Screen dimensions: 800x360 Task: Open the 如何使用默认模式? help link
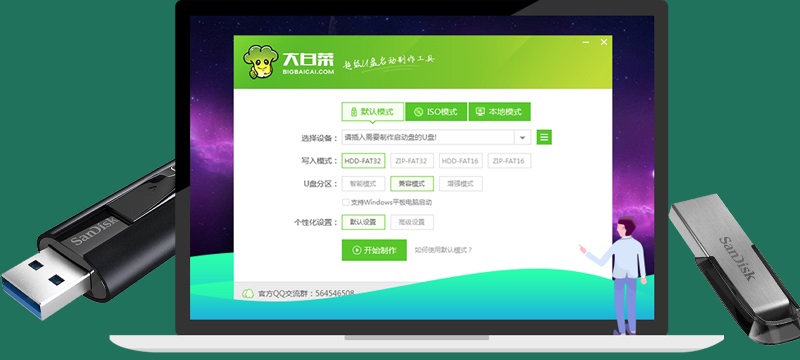coord(443,250)
